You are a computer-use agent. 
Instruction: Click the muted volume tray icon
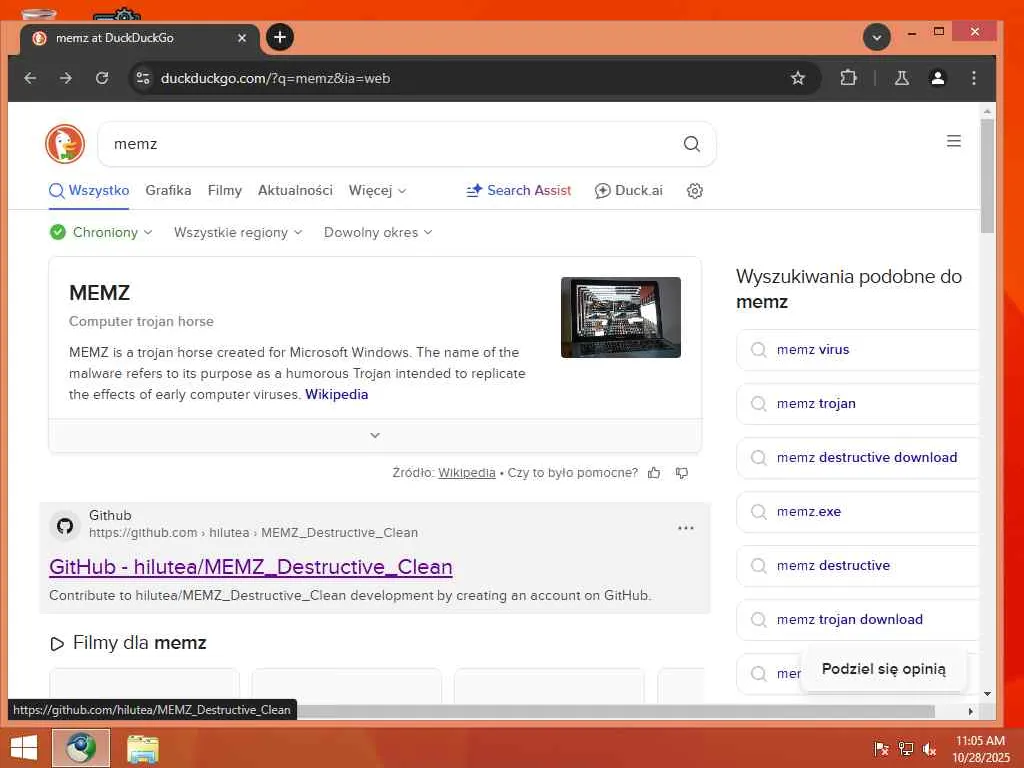tap(929, 749)
